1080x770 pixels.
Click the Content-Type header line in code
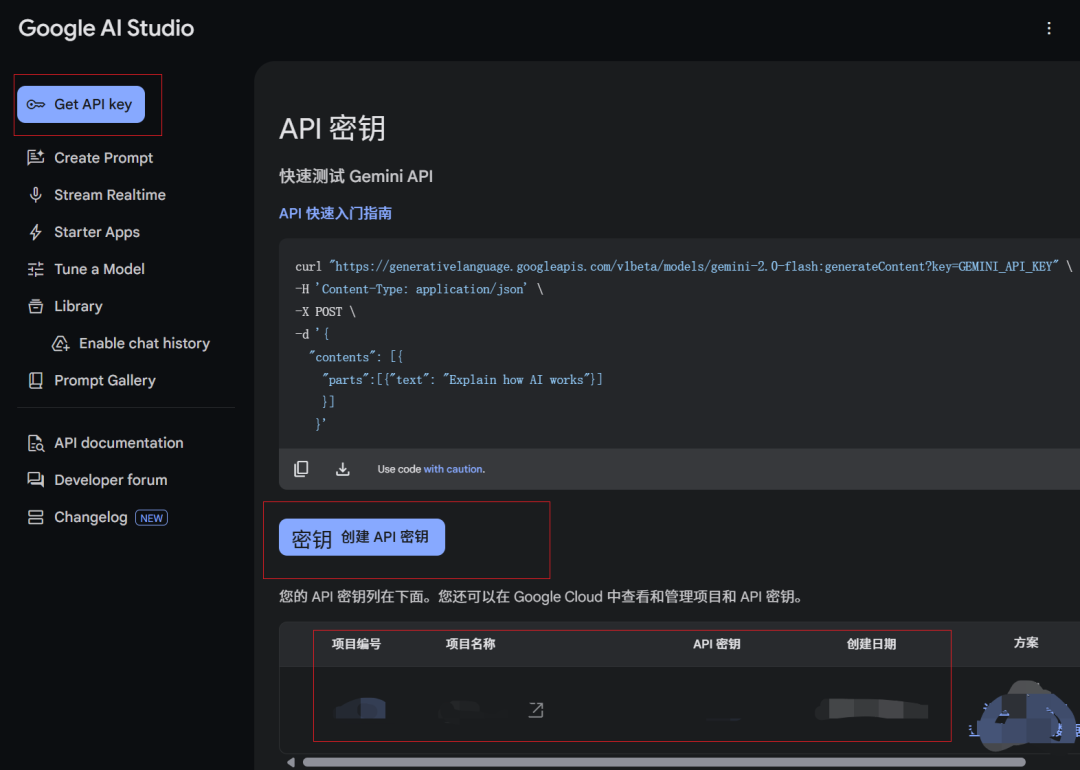click(x=419, y=289)
